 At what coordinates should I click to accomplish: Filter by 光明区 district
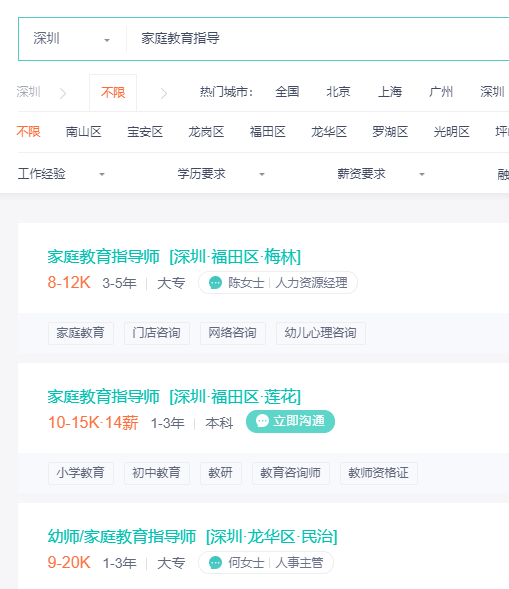(452, 132)
